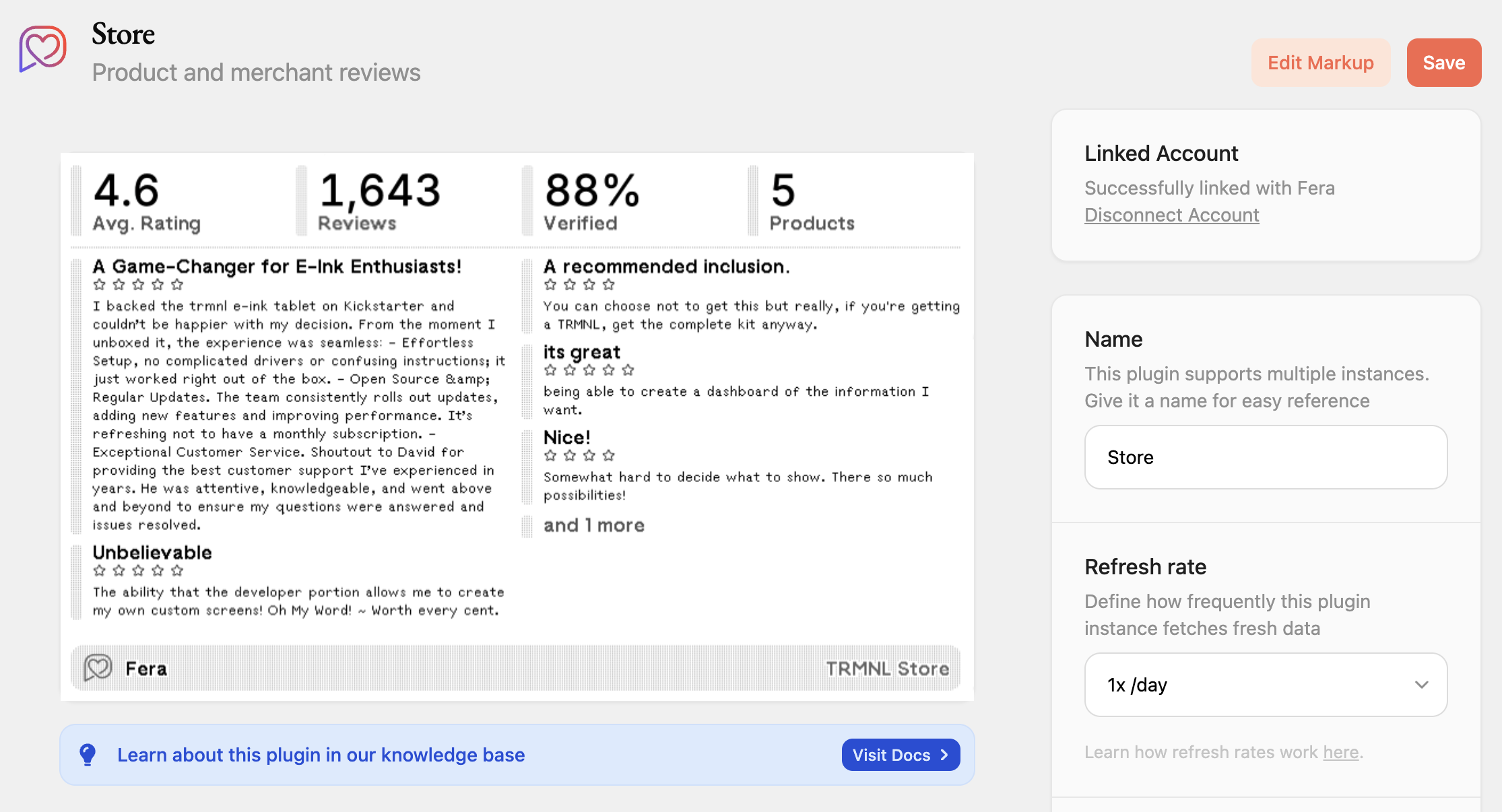Open 'Learn about this plugin in our knowledge base'
This screenshot has width=1502, height=812.
pyautogui.click(x=321, y=755)
